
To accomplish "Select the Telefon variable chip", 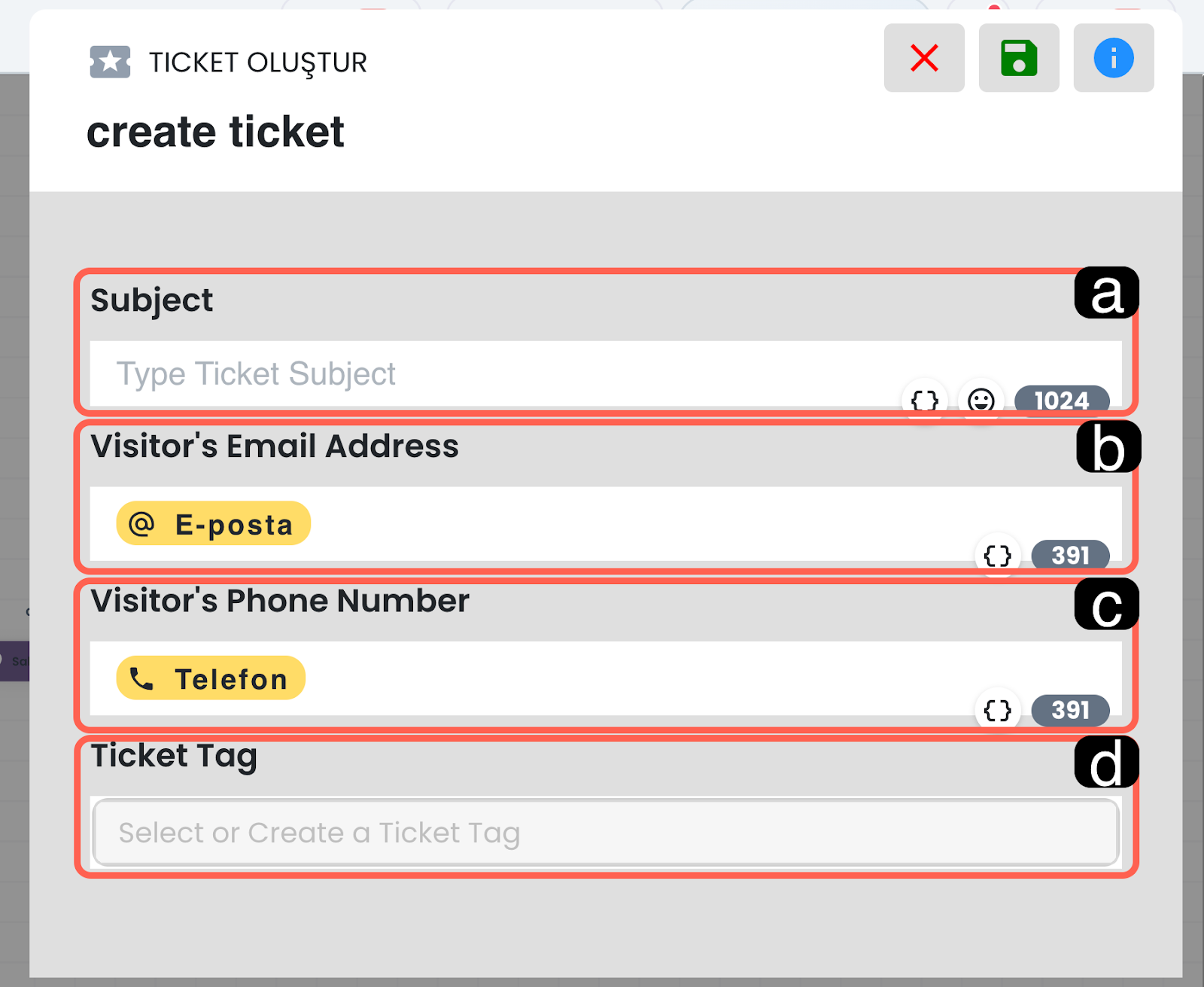I will [x=211, y=678].
